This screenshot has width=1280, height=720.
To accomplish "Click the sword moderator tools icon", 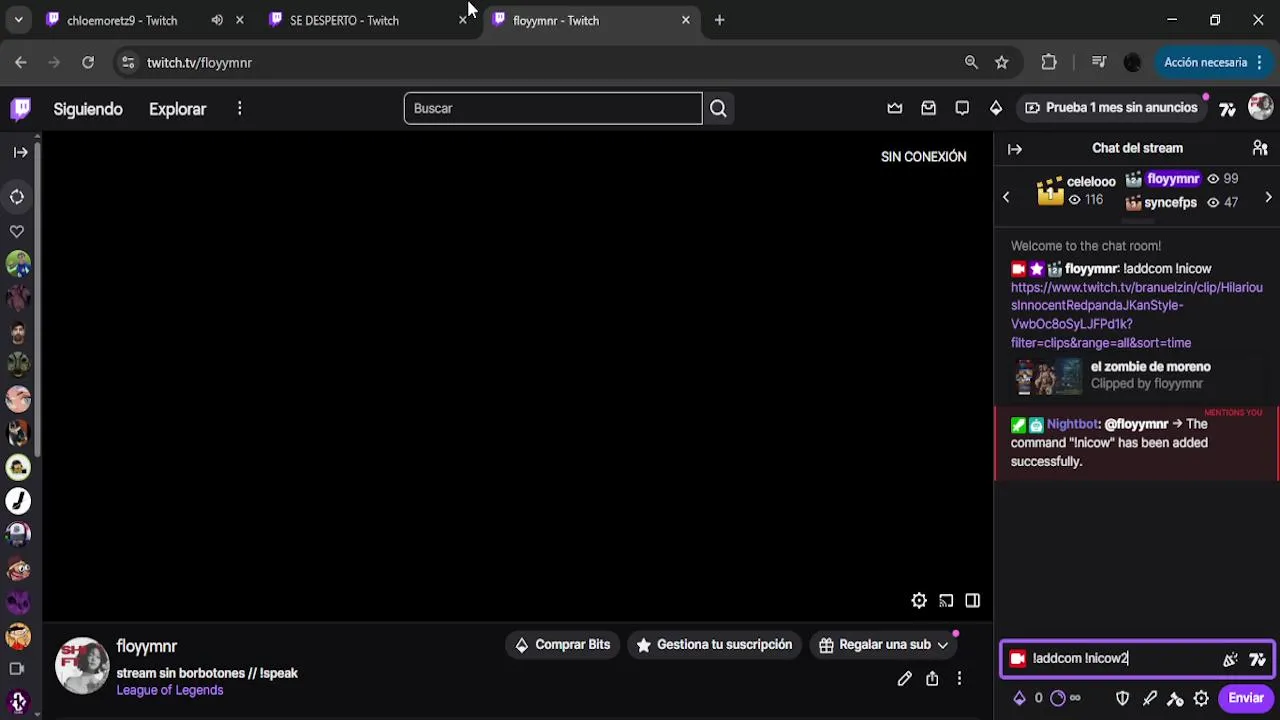I will [1149, 698].
